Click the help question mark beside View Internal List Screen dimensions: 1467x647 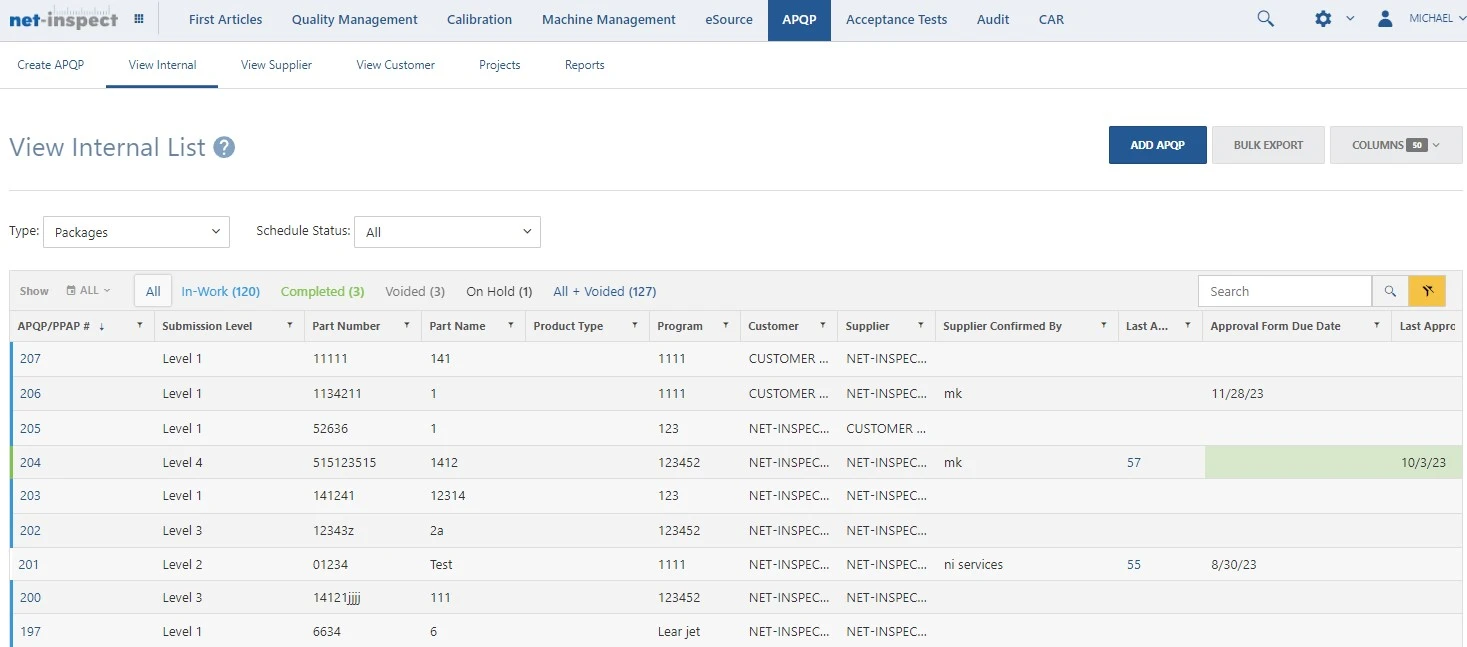[222, 147]
